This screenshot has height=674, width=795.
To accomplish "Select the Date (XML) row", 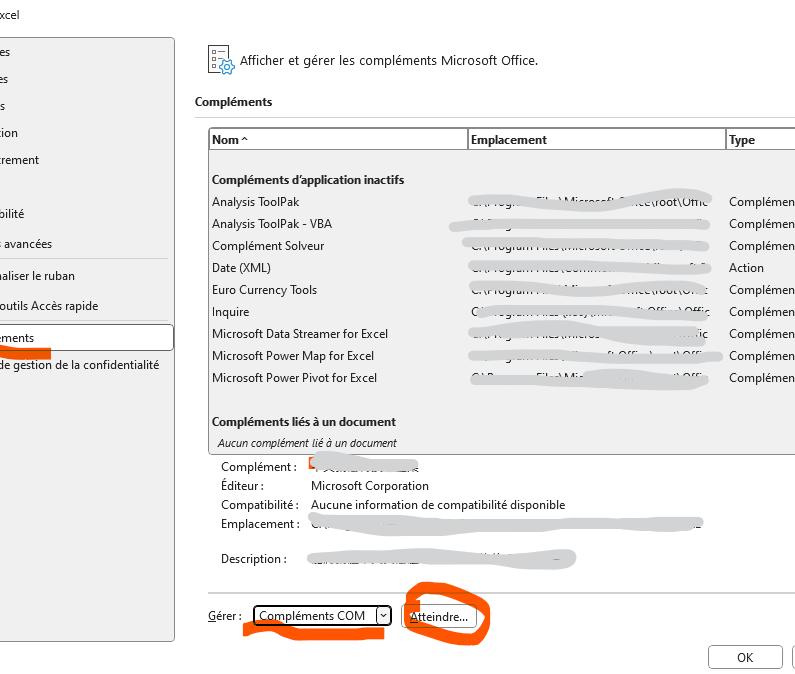I will click(x=502, y=268).
